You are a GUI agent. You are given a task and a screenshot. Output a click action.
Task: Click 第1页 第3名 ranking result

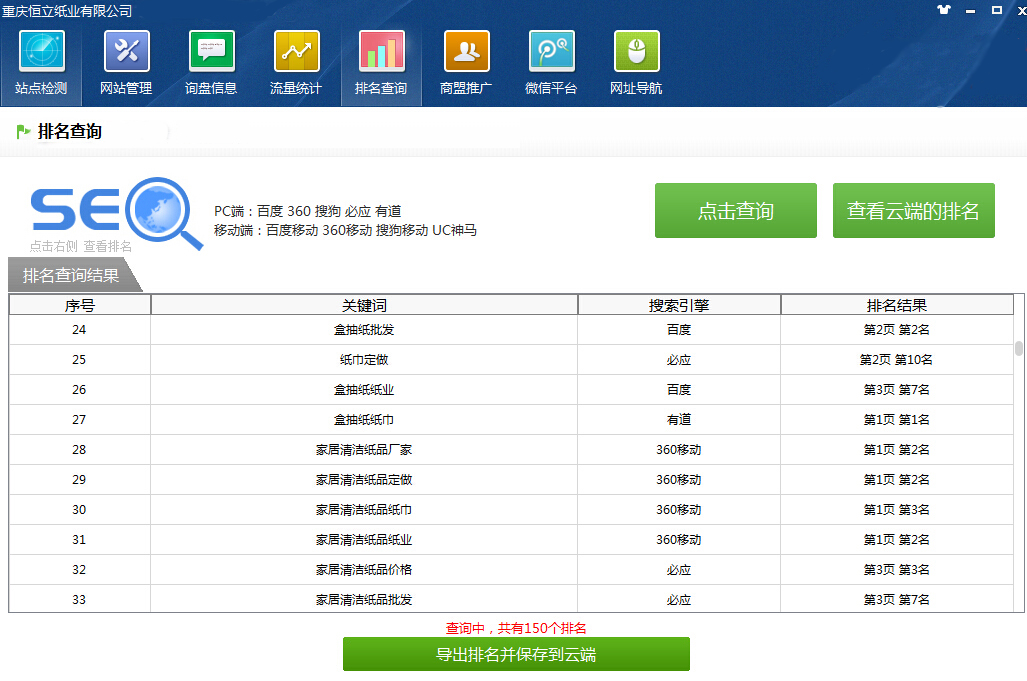point(896,509)
